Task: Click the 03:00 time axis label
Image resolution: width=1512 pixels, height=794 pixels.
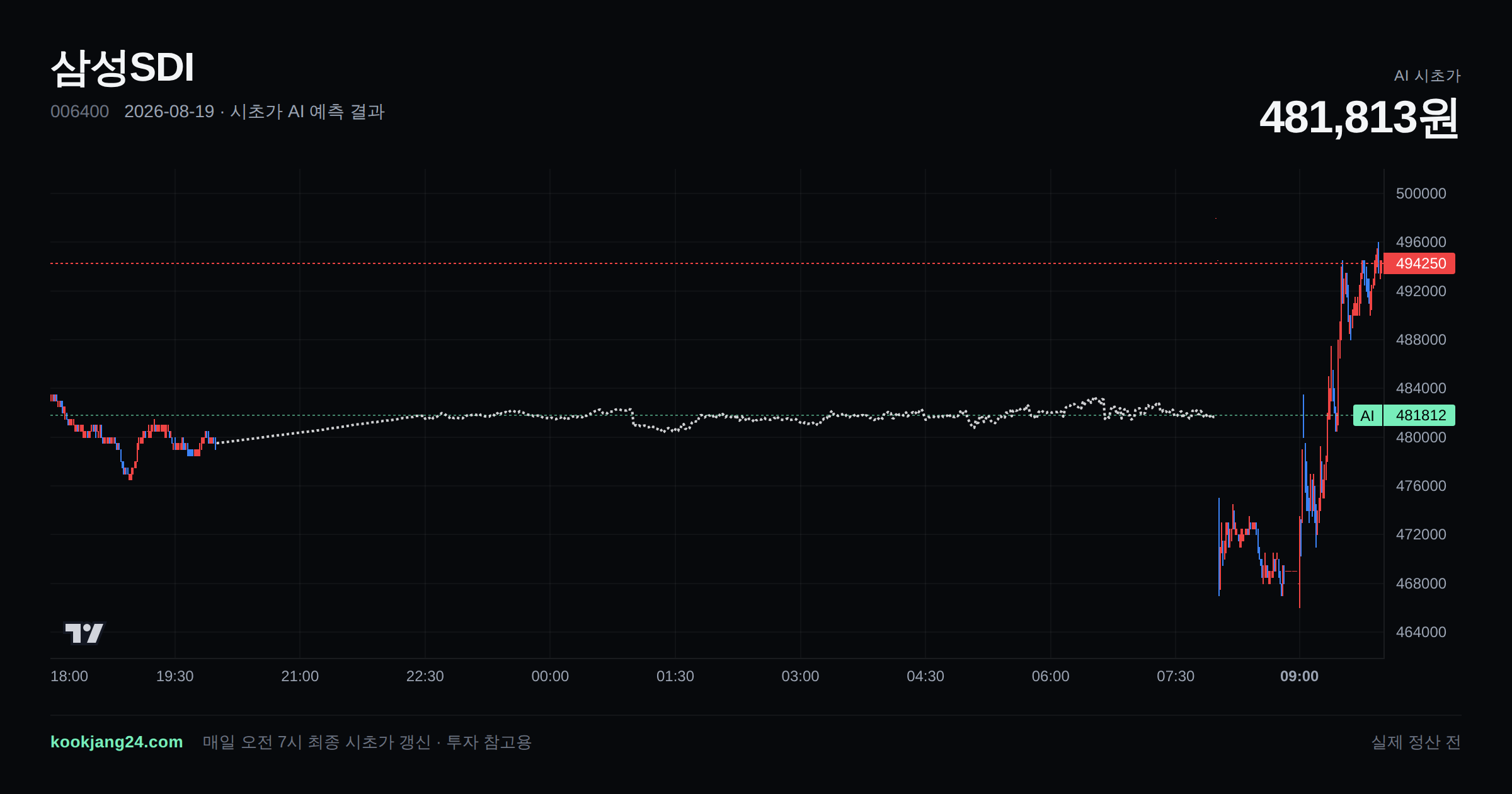Action: click(x=800, y=676)
